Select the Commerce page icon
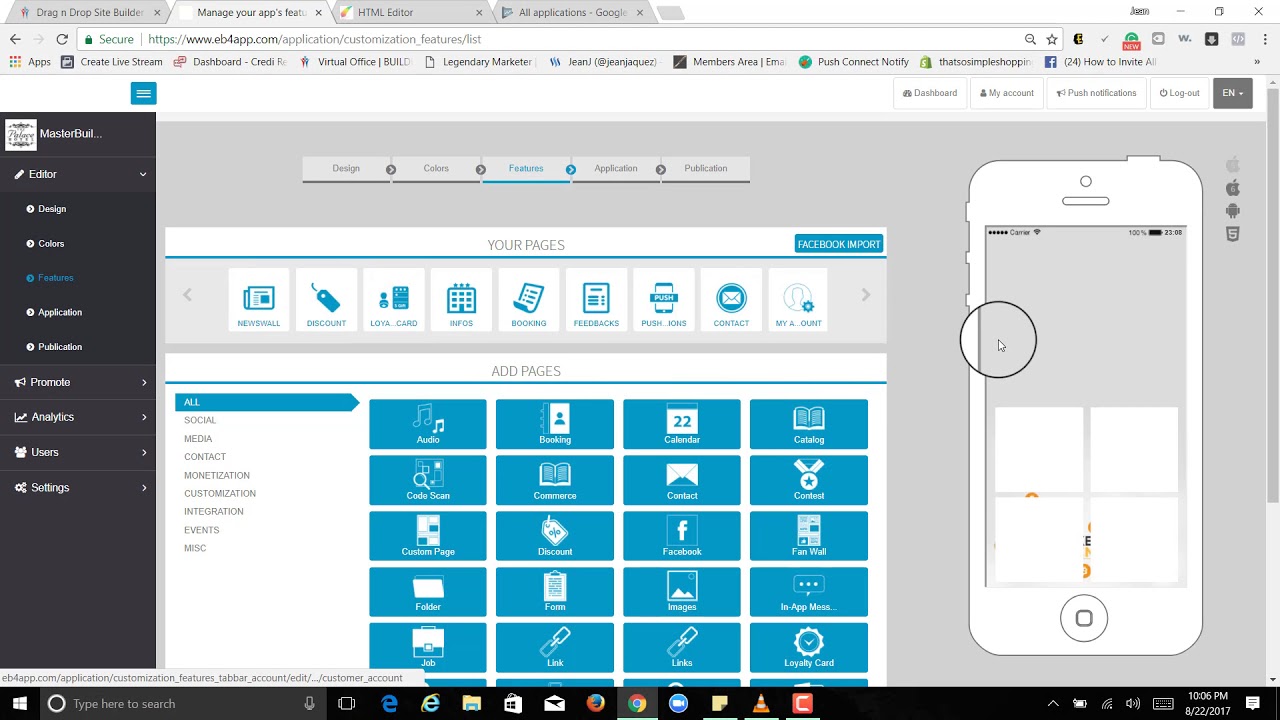Viewport: 1280px width, 720px height. 554,480
